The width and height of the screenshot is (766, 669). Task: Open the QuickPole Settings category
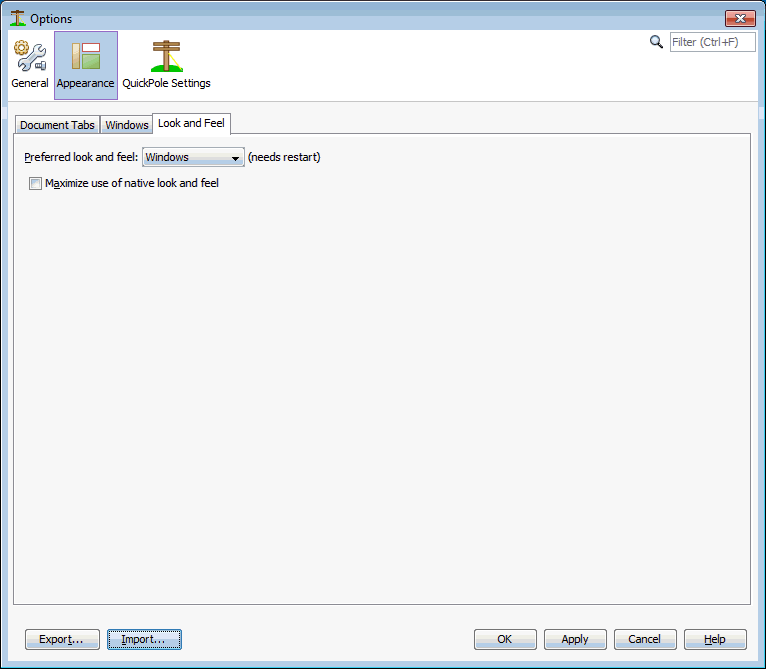(x=166, y=65)
